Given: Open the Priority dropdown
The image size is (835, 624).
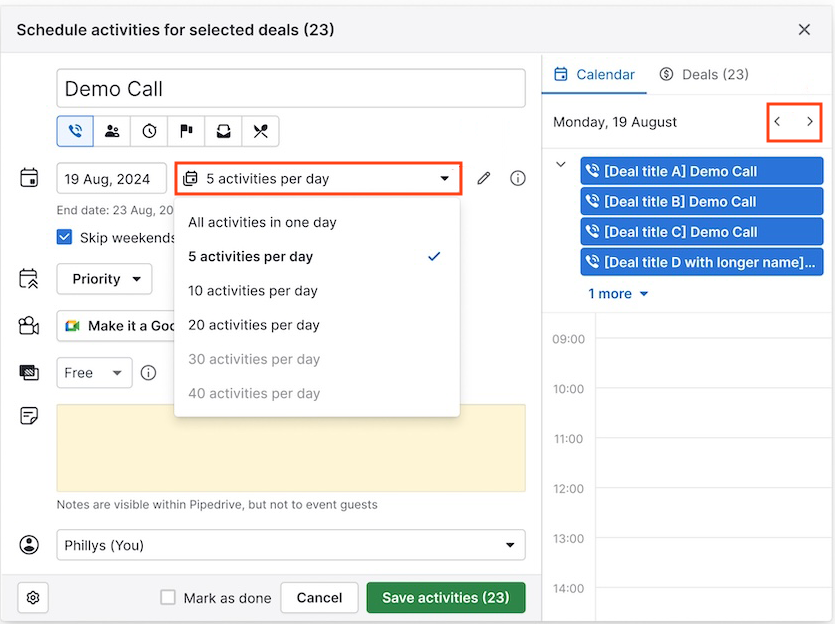Looking at the screenshot, I should 104,279.
